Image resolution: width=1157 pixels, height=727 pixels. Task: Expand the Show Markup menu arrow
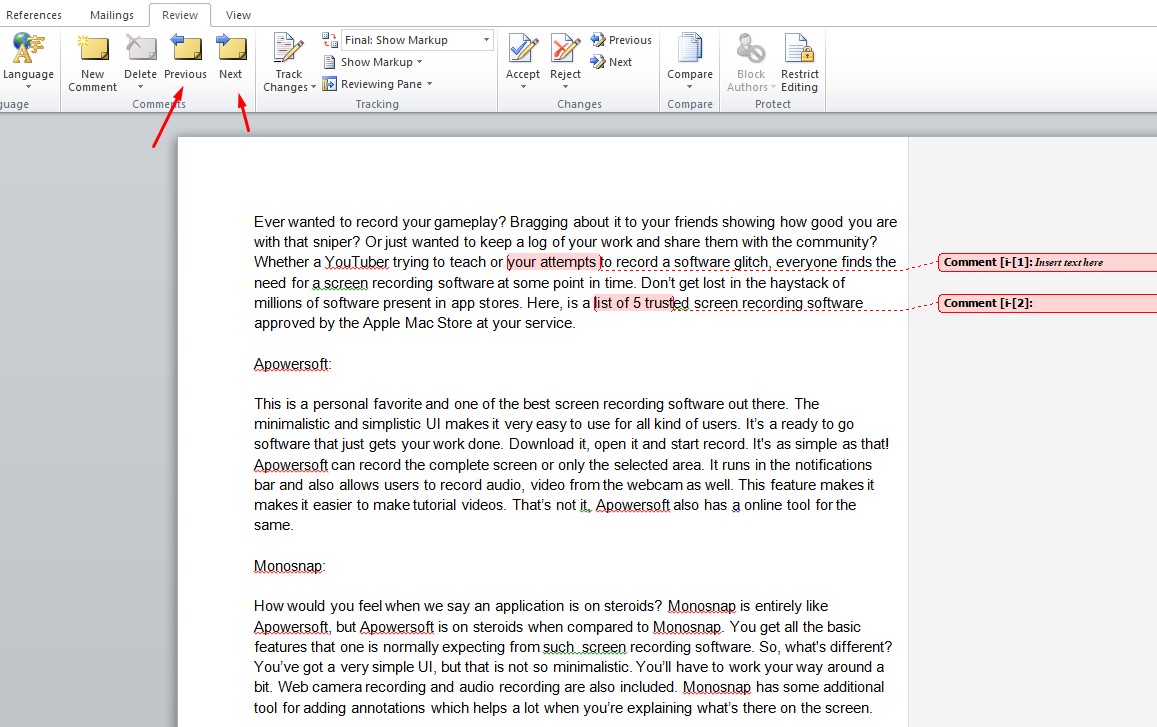click(420, 62)
